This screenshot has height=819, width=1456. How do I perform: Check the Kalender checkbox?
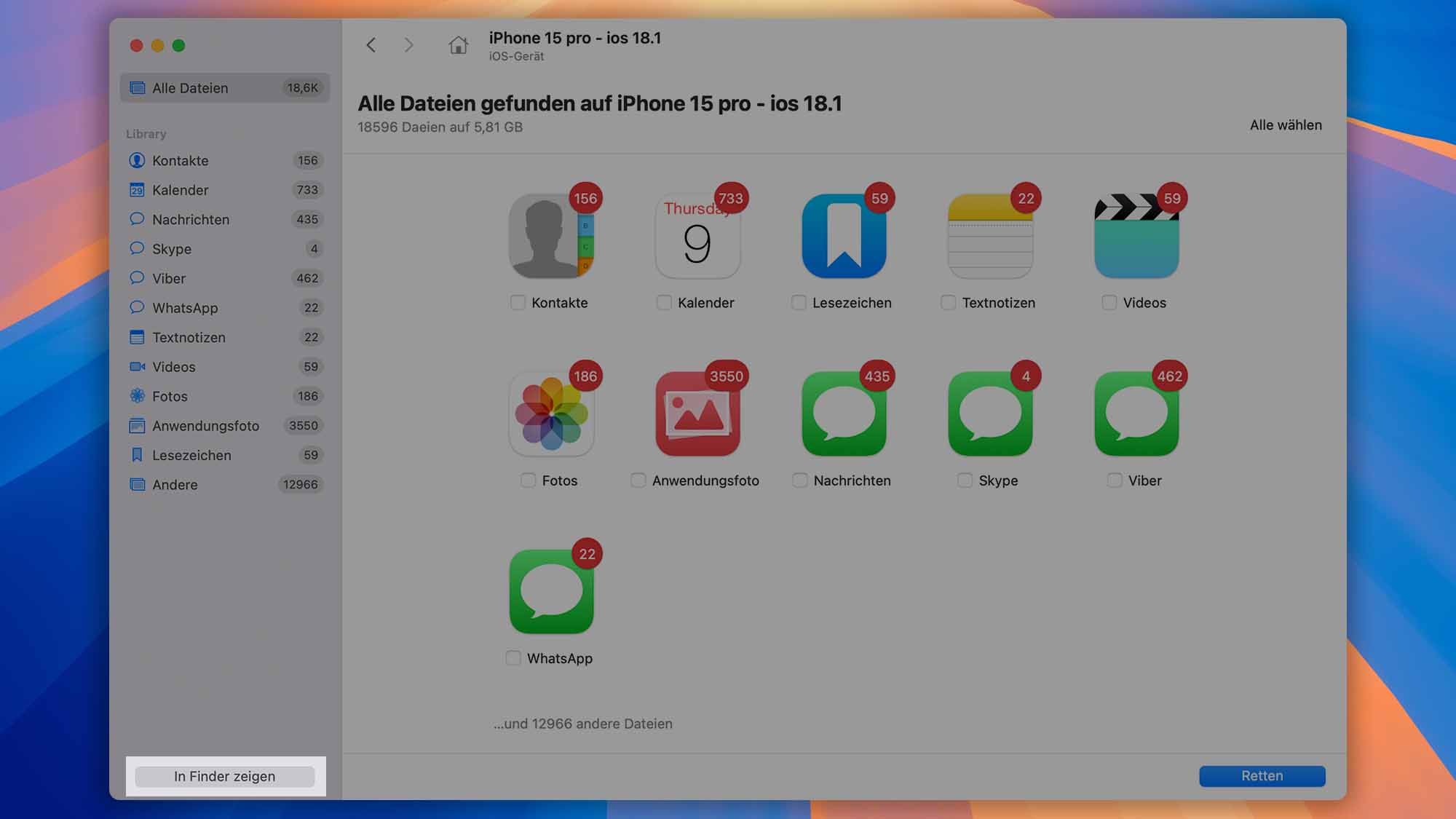(x=664, y=303)
